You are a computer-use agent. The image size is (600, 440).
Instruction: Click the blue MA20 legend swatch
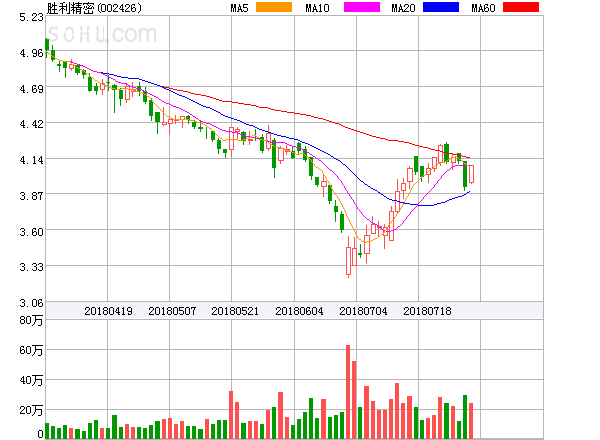coord(441,7)
